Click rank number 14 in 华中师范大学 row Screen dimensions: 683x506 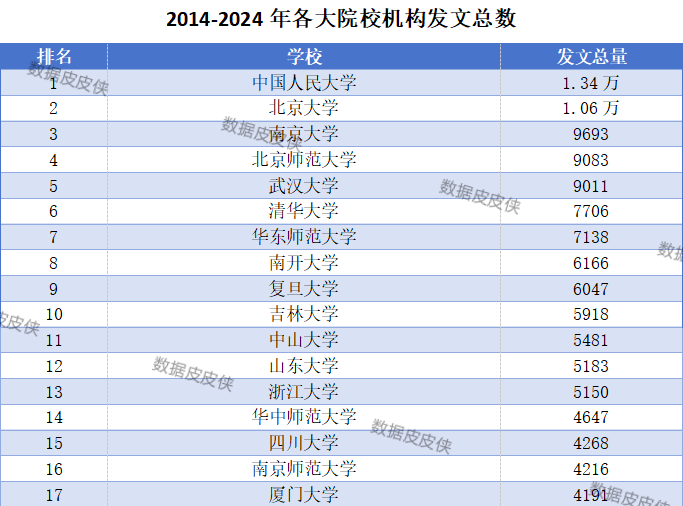point(54,418)
